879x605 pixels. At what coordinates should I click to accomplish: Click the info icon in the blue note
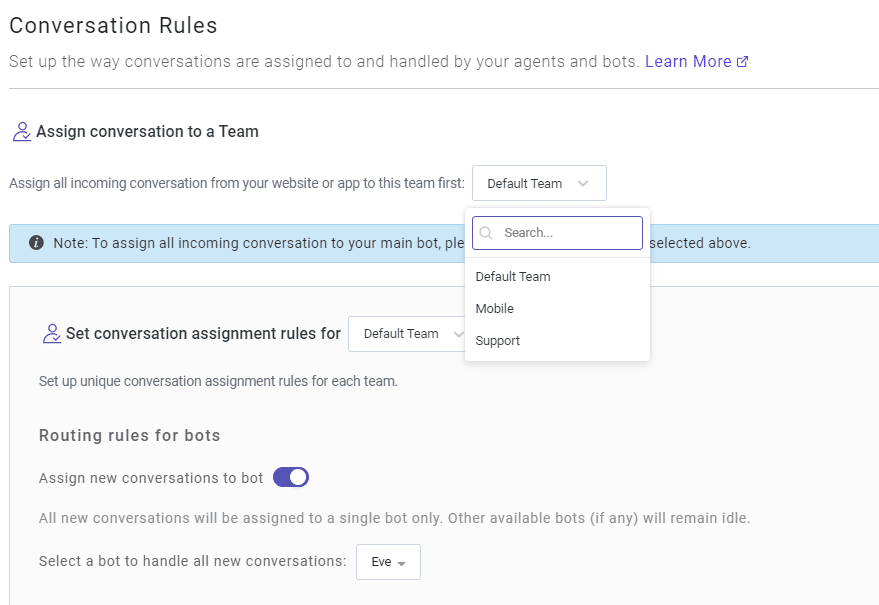pos(36,243)
